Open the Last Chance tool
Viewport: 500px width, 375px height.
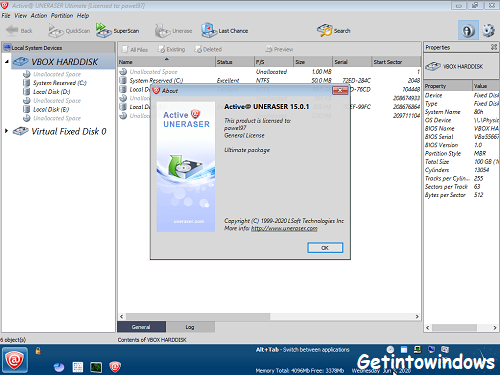[x=225, y=31]
